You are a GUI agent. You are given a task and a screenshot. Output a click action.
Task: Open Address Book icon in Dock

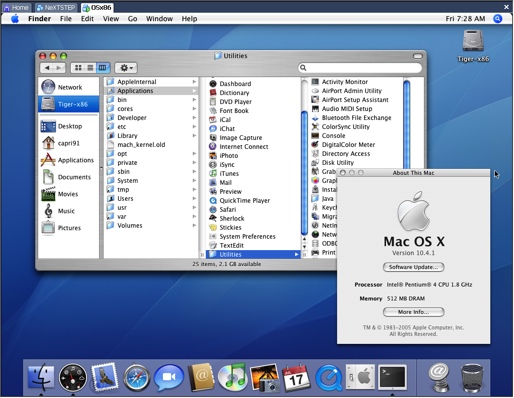[201, 377]
